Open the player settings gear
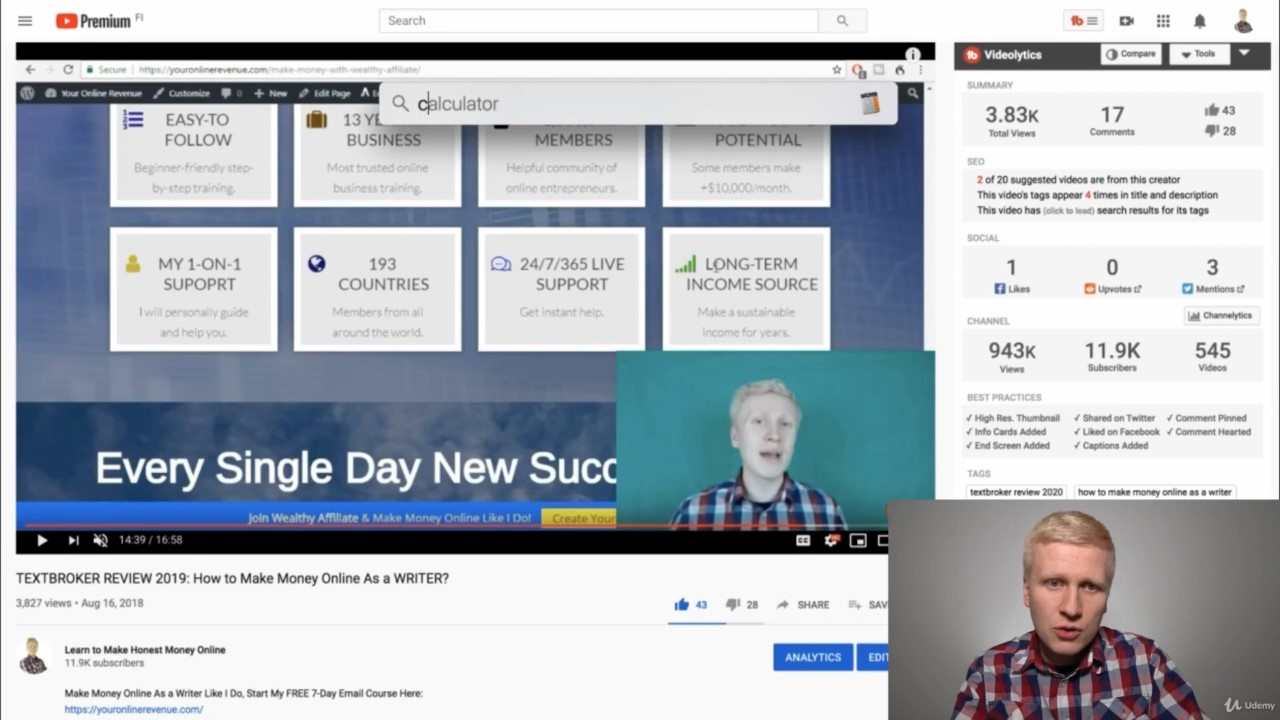This screenshot has width=1280, height=720. click(x=830, y=540)
